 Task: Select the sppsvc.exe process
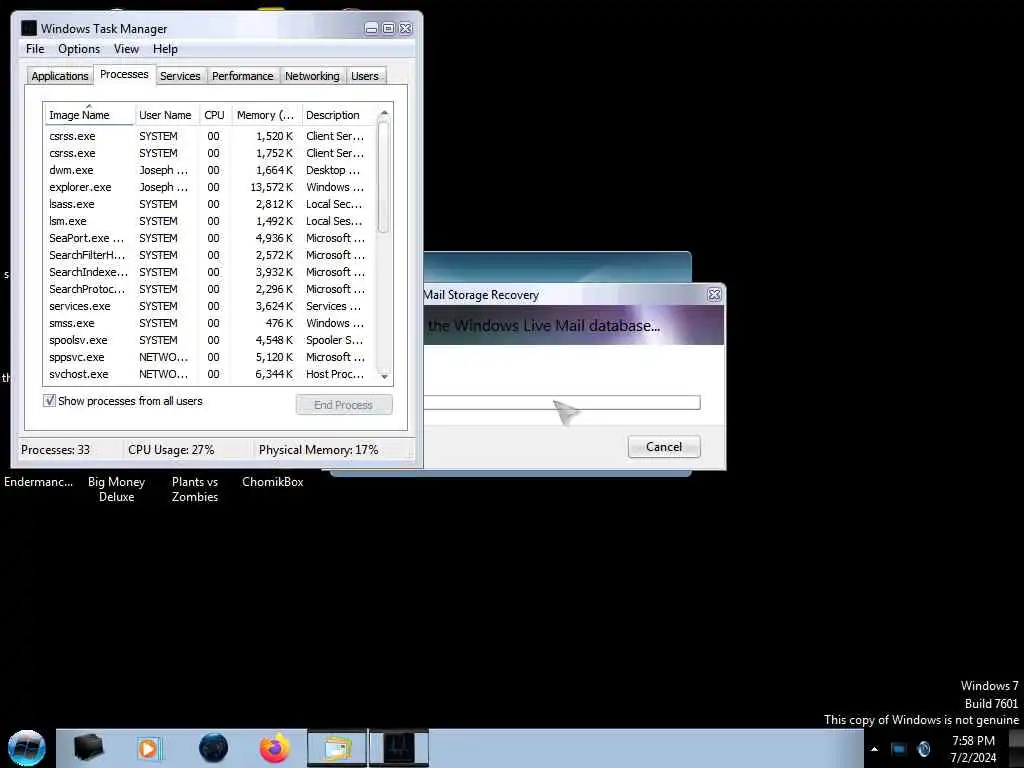point(210,357)
